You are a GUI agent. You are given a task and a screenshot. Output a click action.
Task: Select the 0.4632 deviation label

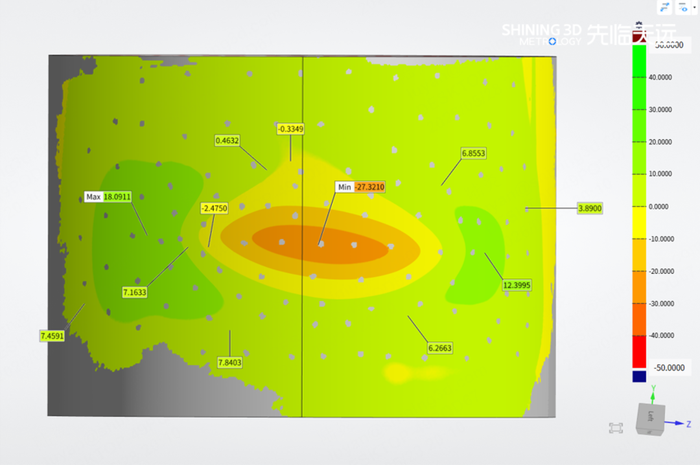pyautogui.click(x=227, y=141)
